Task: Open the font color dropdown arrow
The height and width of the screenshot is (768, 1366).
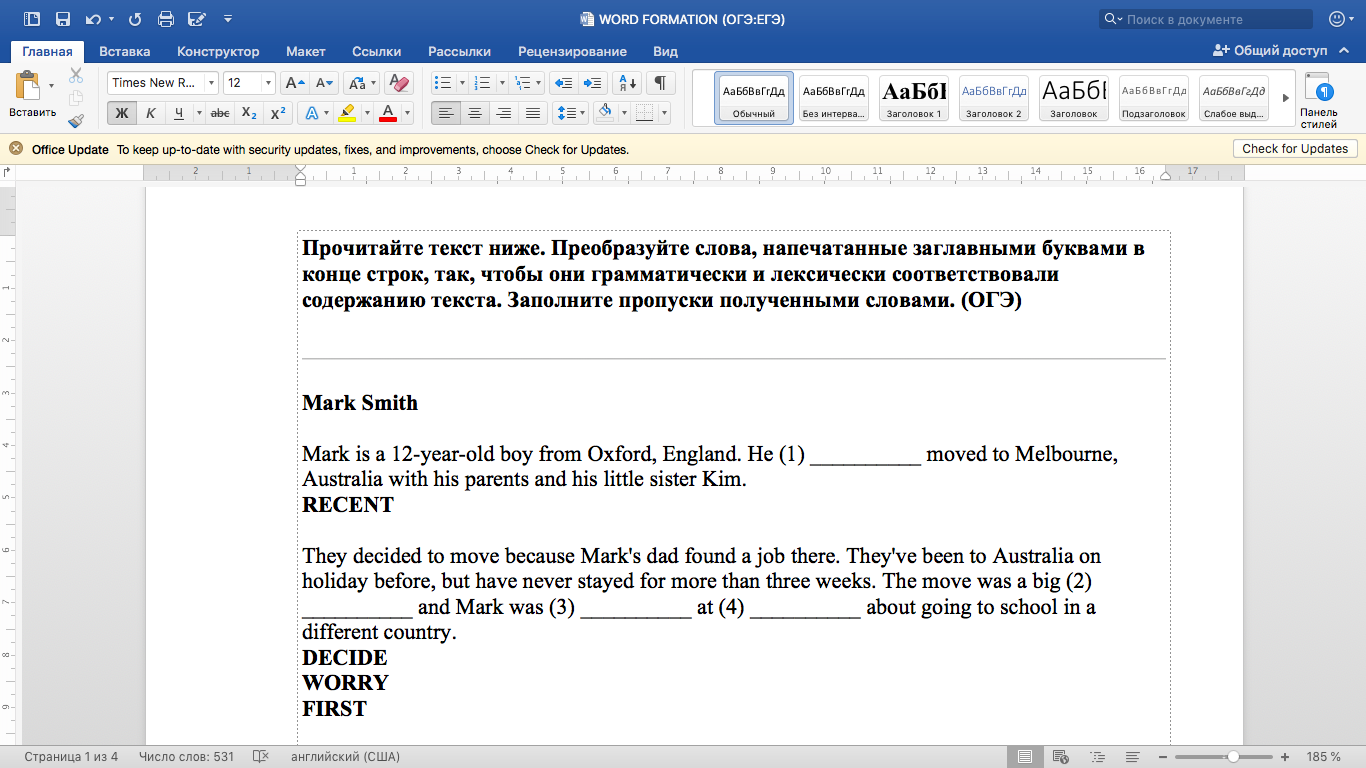Action: pyautogui.click(x=407, y=113)
